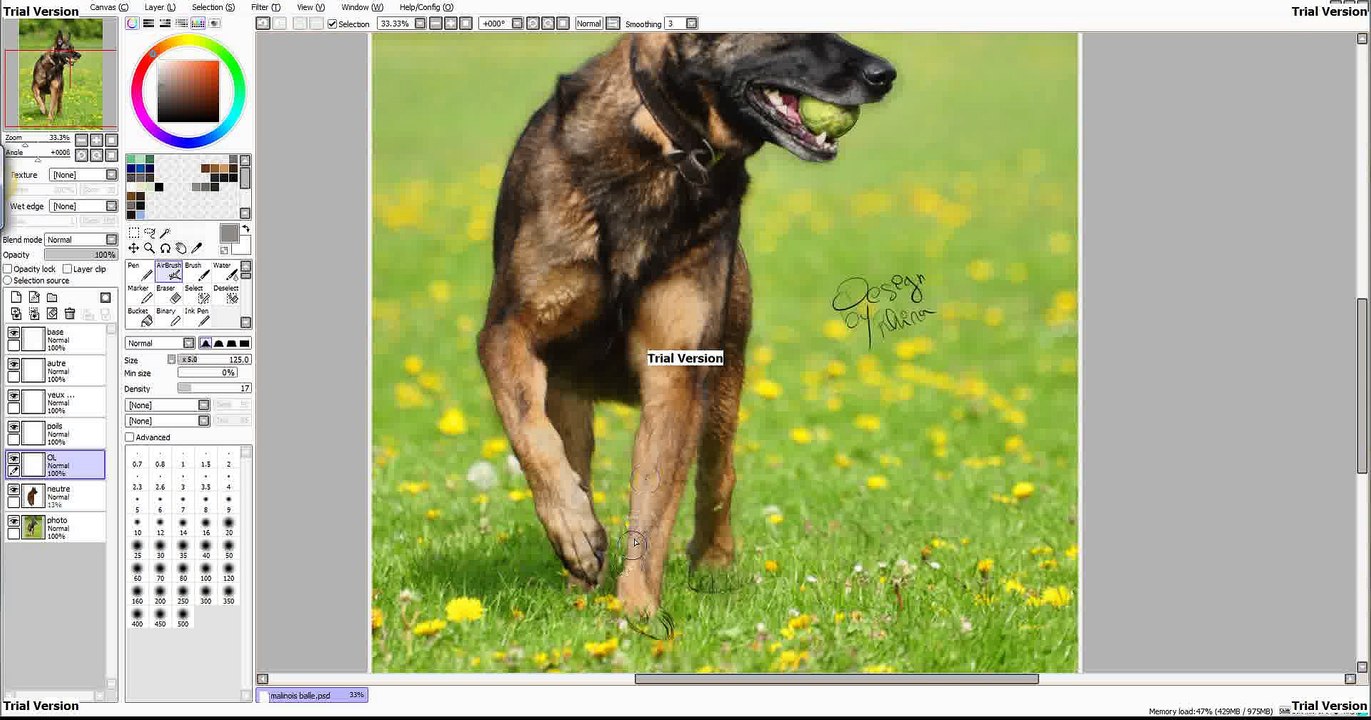Hide the autre layer
Viewport: 1371px width, 720px height.
pyautogui.click(x=14, y=364)
